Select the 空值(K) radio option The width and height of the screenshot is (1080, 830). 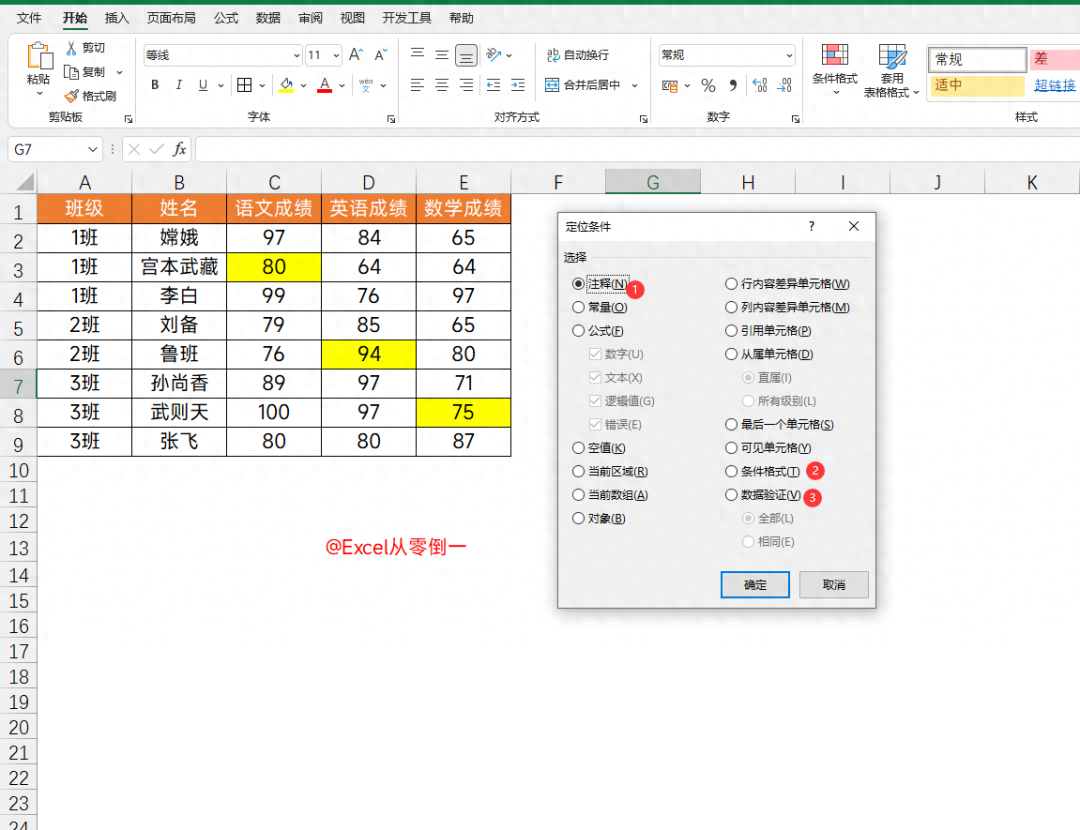[579, 448]
